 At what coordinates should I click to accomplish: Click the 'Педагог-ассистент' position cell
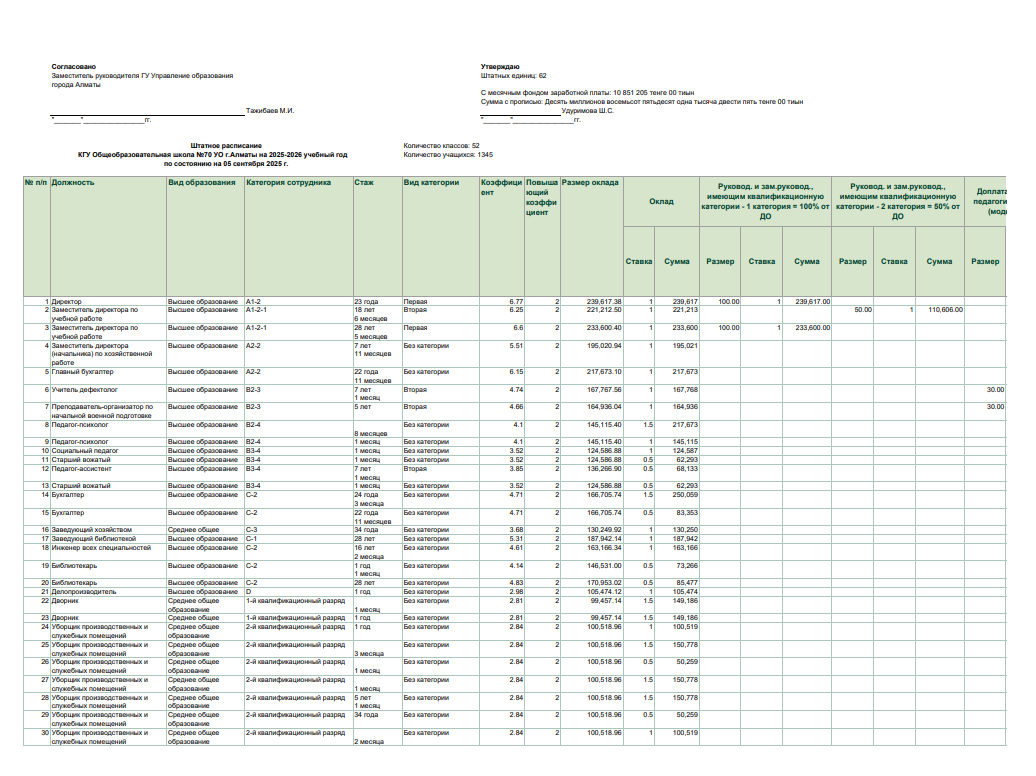click(x=82, y=468)
